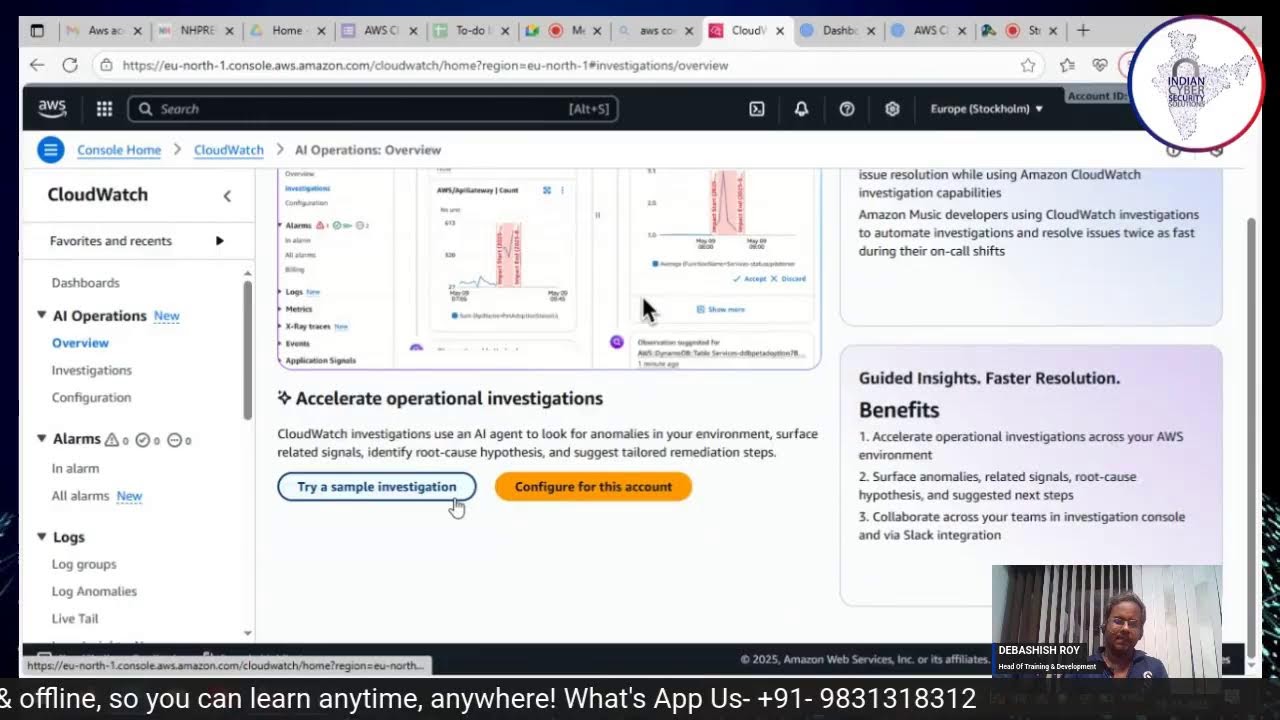The width and height of the screenshot is (1280, 720).
Task: Open the notifications bell
Action: [801, 109]
